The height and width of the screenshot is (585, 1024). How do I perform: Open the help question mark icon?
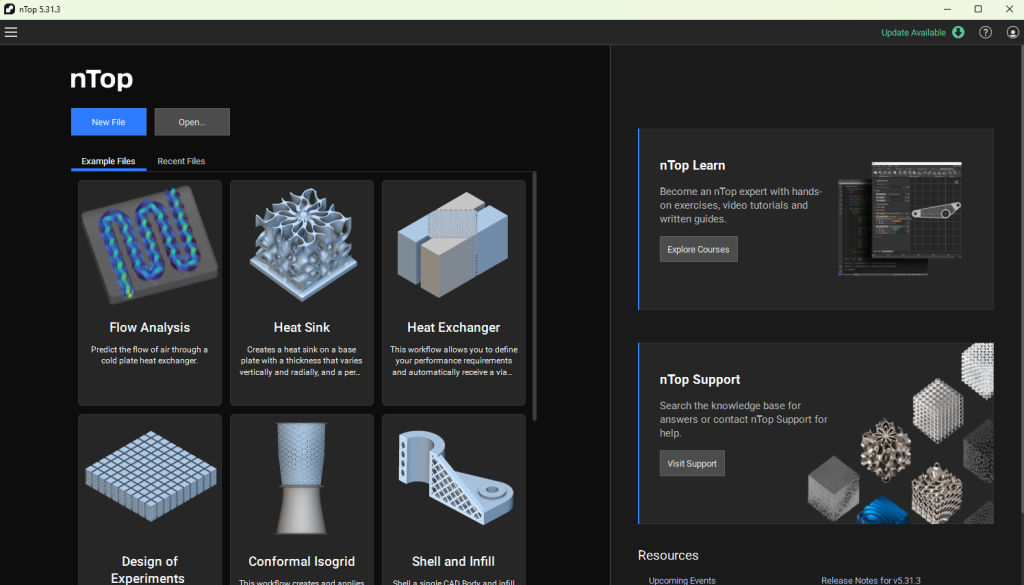click(x=985, y=32)
